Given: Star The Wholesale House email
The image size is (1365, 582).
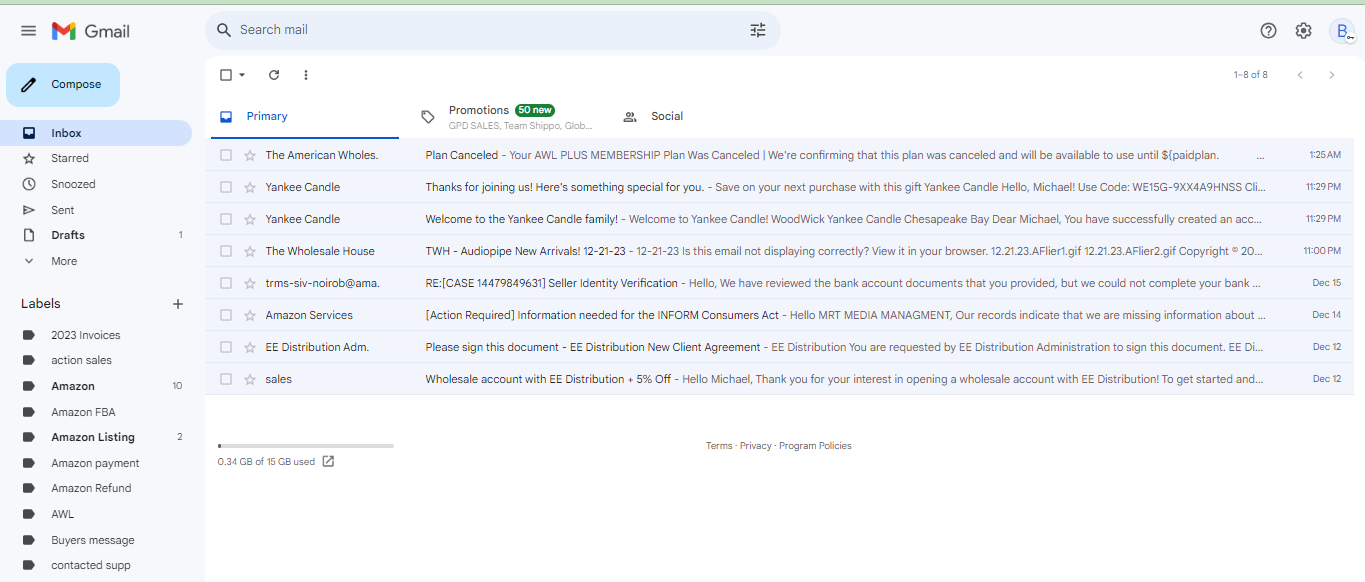Looking at the screenshot, I should (250, 251).
